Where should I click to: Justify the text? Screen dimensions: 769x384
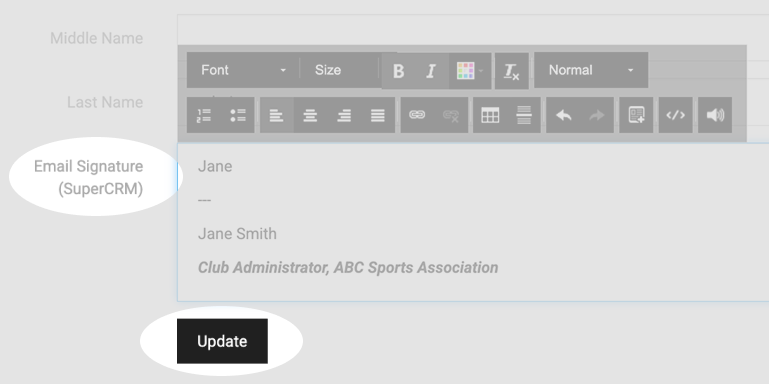pyautogui.click(x=378, y=115)
